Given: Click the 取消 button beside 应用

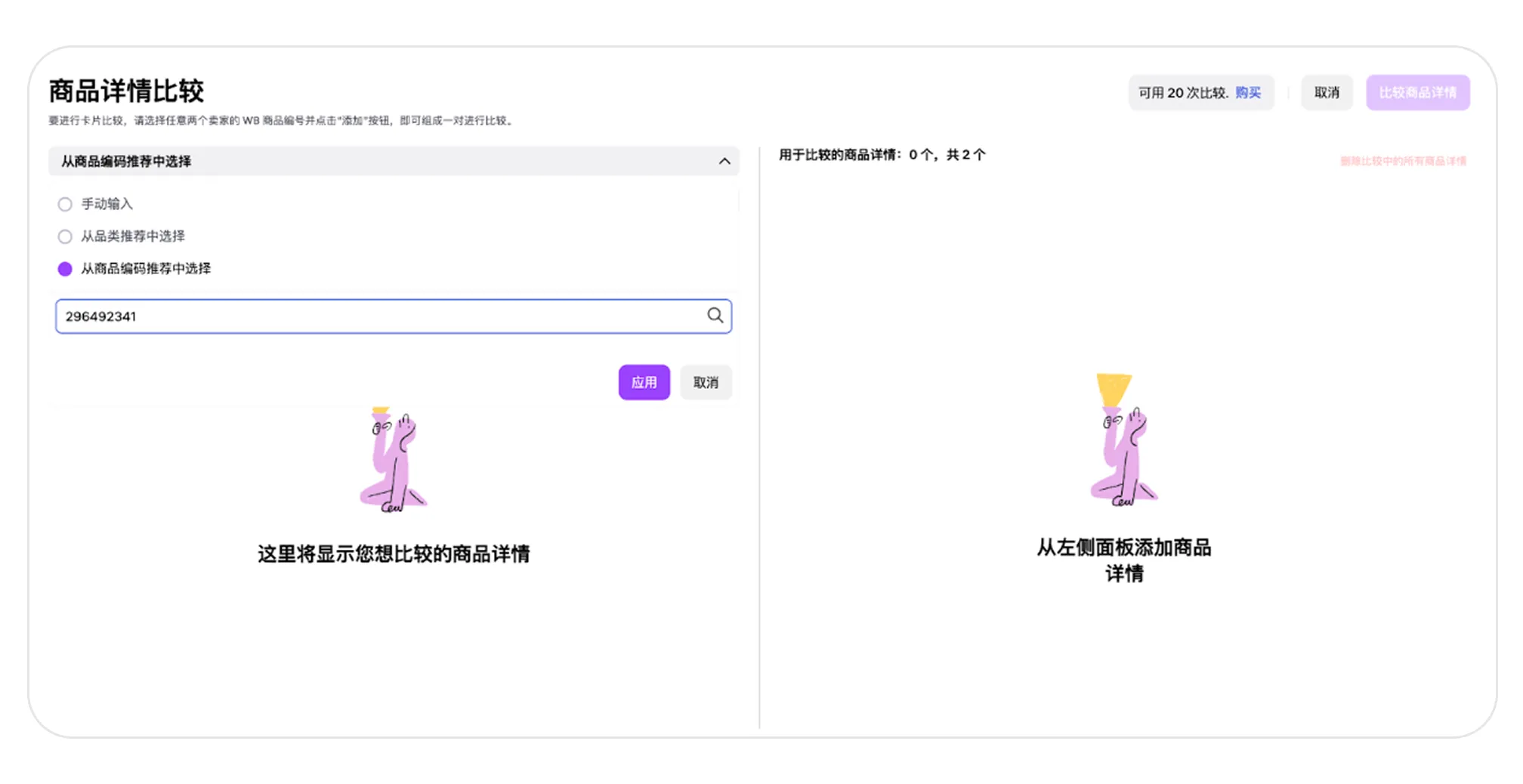Looking at the screenshot, I should coord(706,382).
